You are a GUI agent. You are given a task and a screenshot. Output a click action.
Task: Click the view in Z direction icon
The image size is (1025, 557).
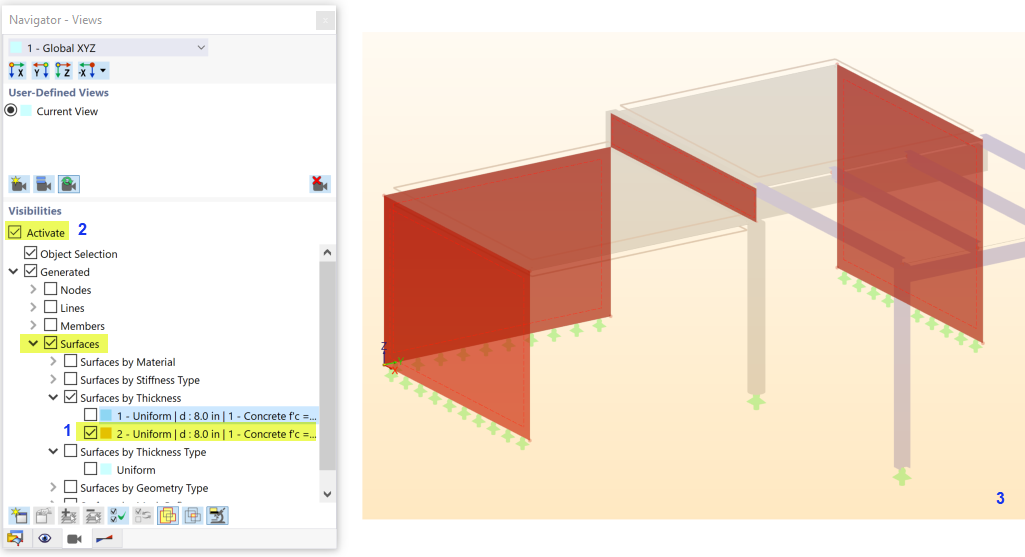click(x=63, y=70)
